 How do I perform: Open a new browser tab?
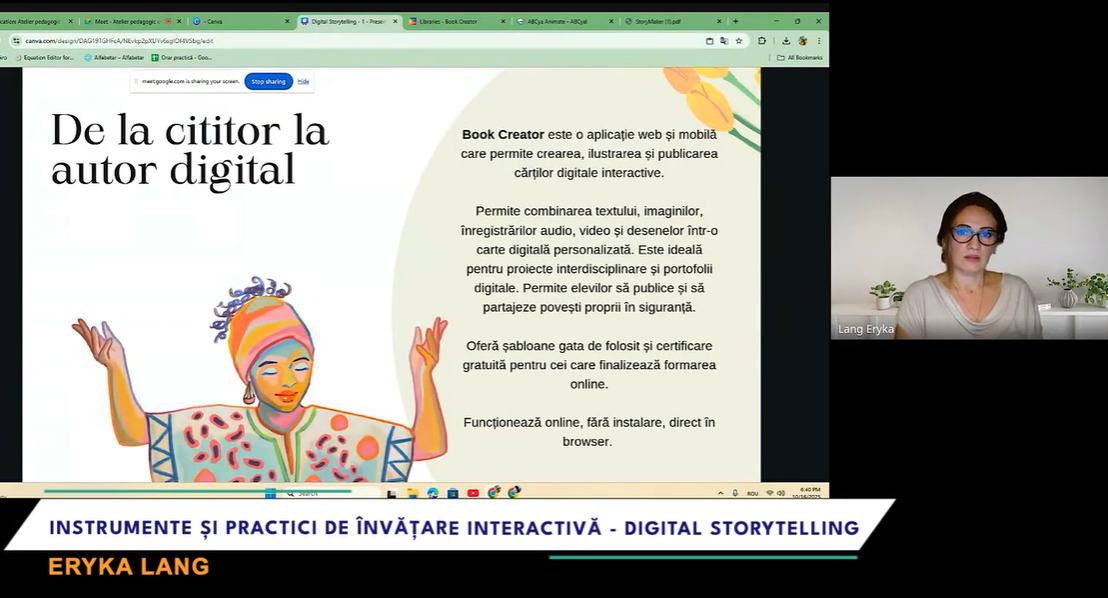click(736, 21)
